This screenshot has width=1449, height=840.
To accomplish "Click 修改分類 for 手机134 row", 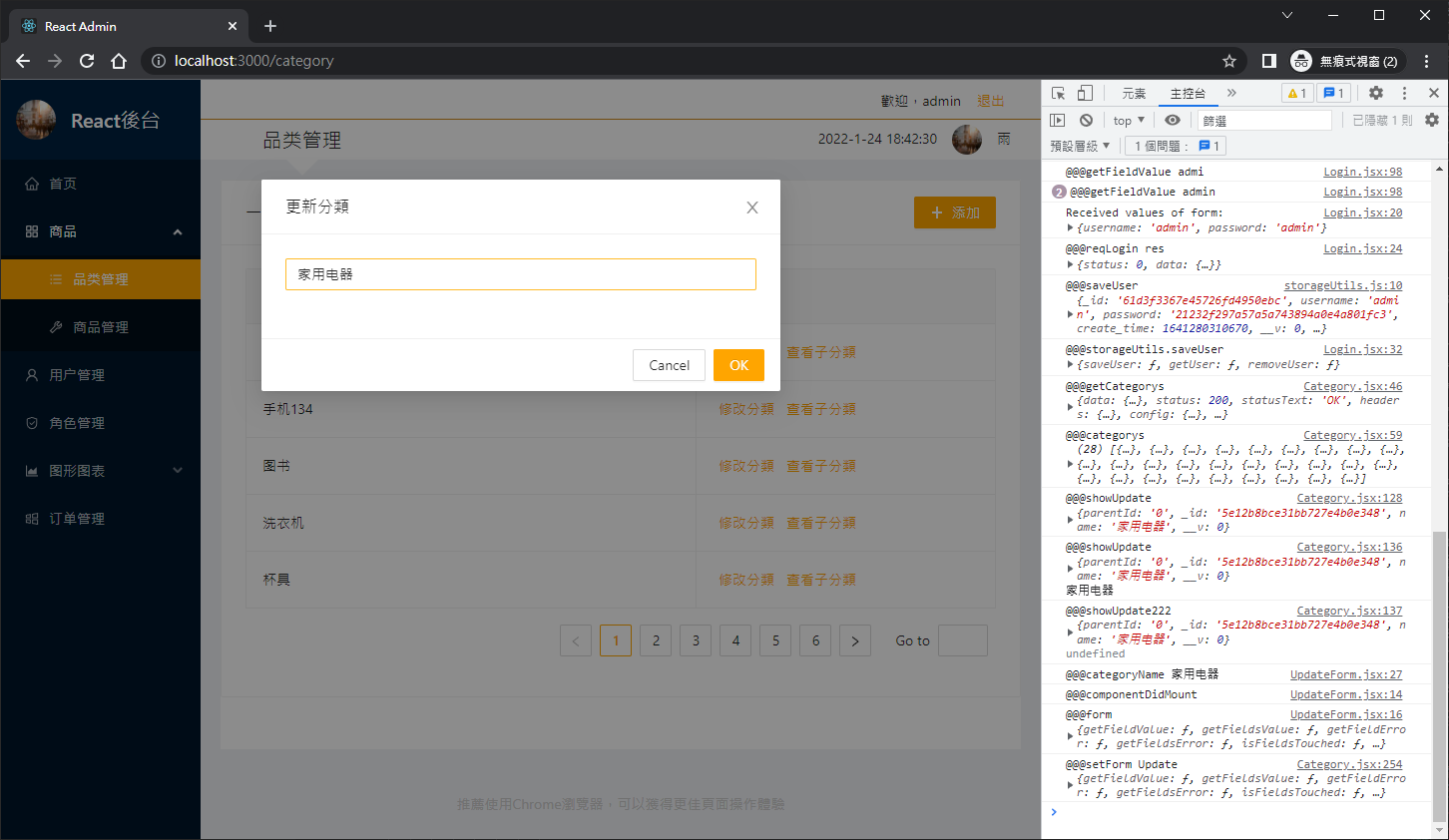I will [x=746, y=409].
